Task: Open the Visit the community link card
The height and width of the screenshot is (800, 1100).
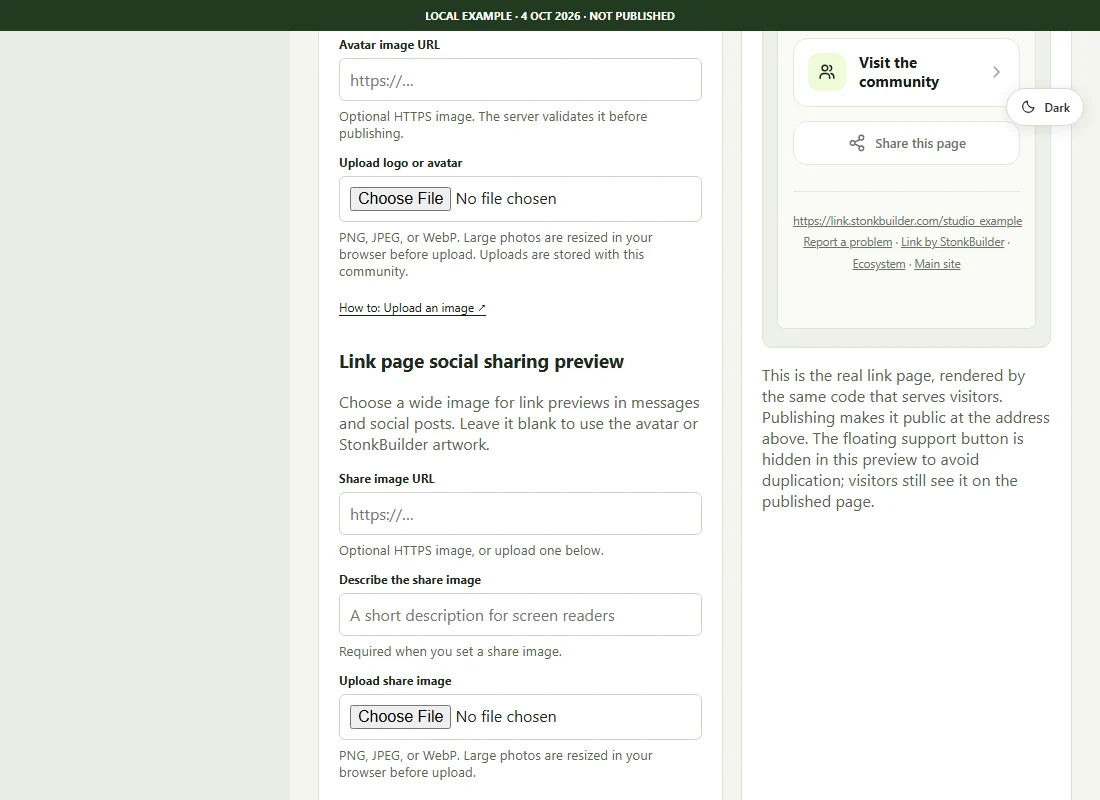Action: click(x=906, y=72)
